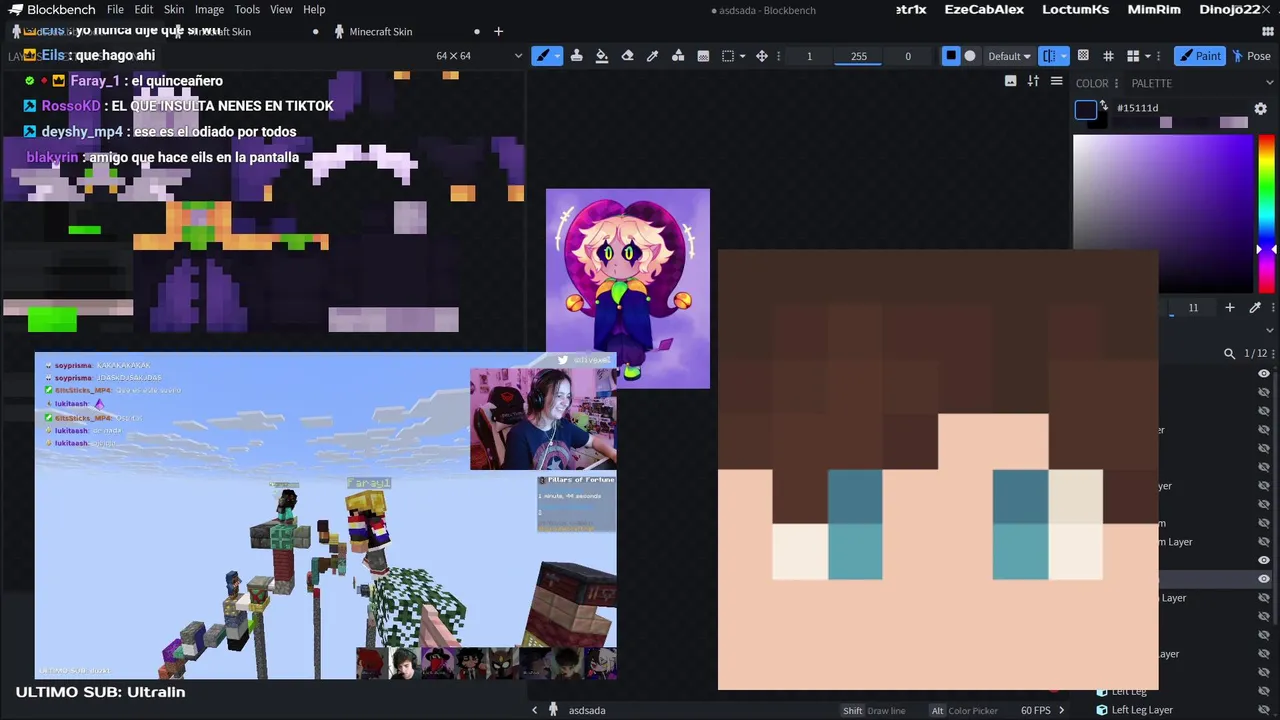Viewport: 1280px width, 720px height.
Task: Open the view layout dropdown arrow
Action: (x=1147, y=56)
